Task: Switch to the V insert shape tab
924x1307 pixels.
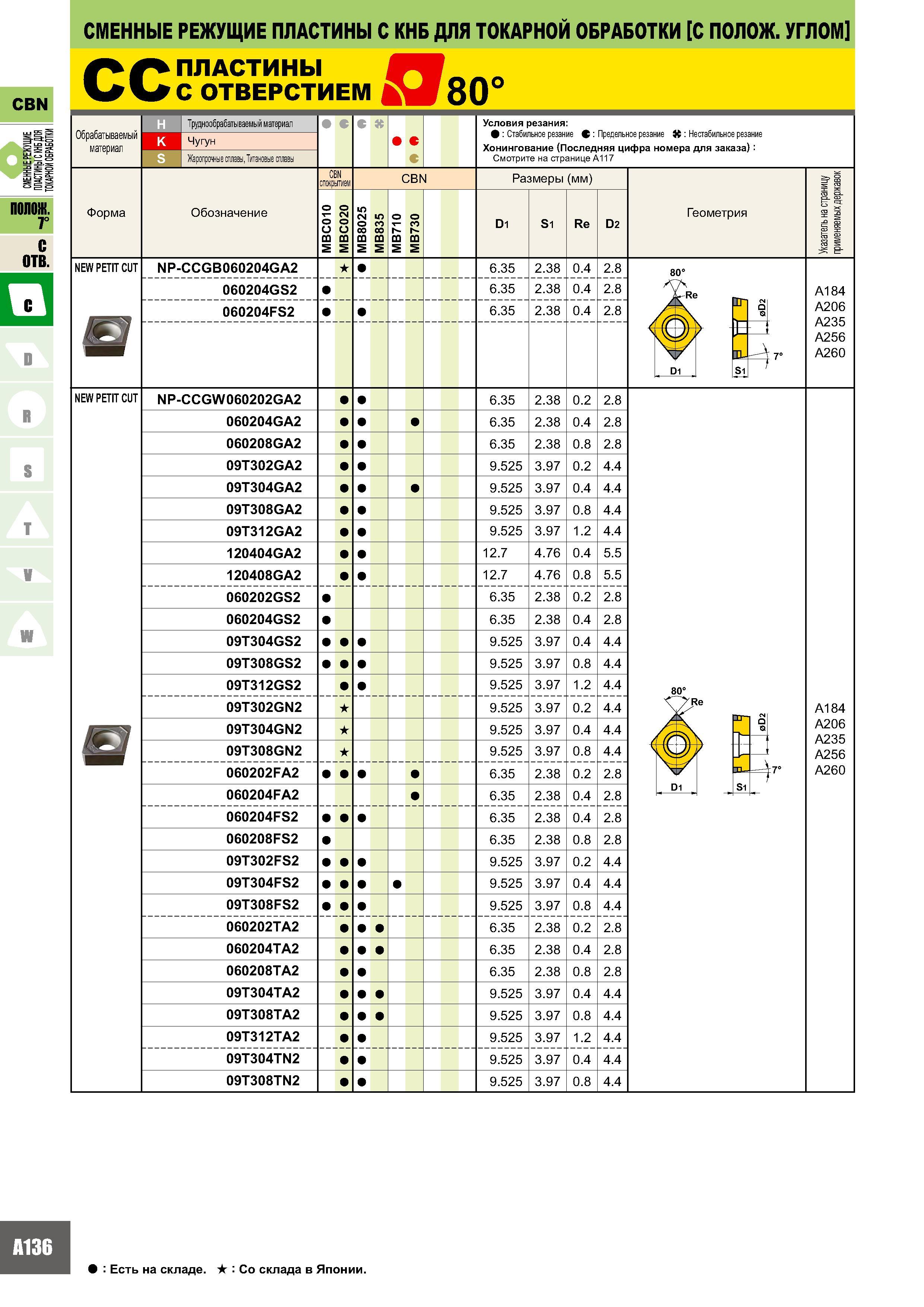Action: point(27,575)
